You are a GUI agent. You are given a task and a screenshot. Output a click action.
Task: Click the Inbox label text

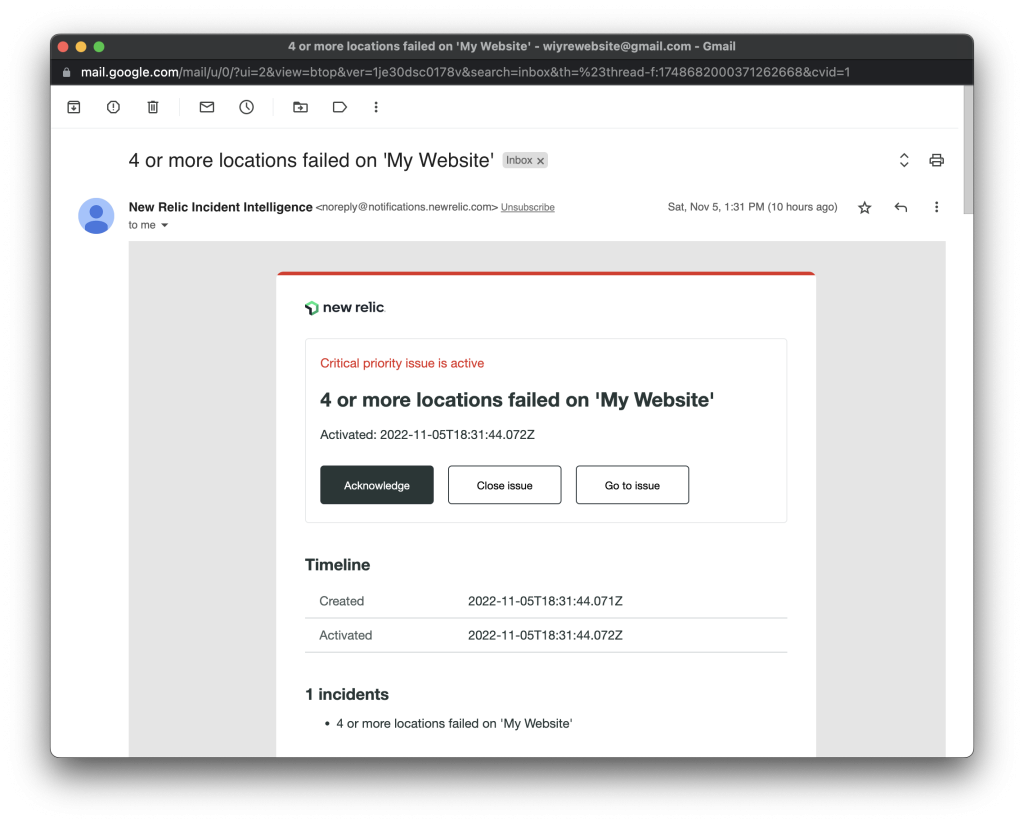(x=519, y=161)
